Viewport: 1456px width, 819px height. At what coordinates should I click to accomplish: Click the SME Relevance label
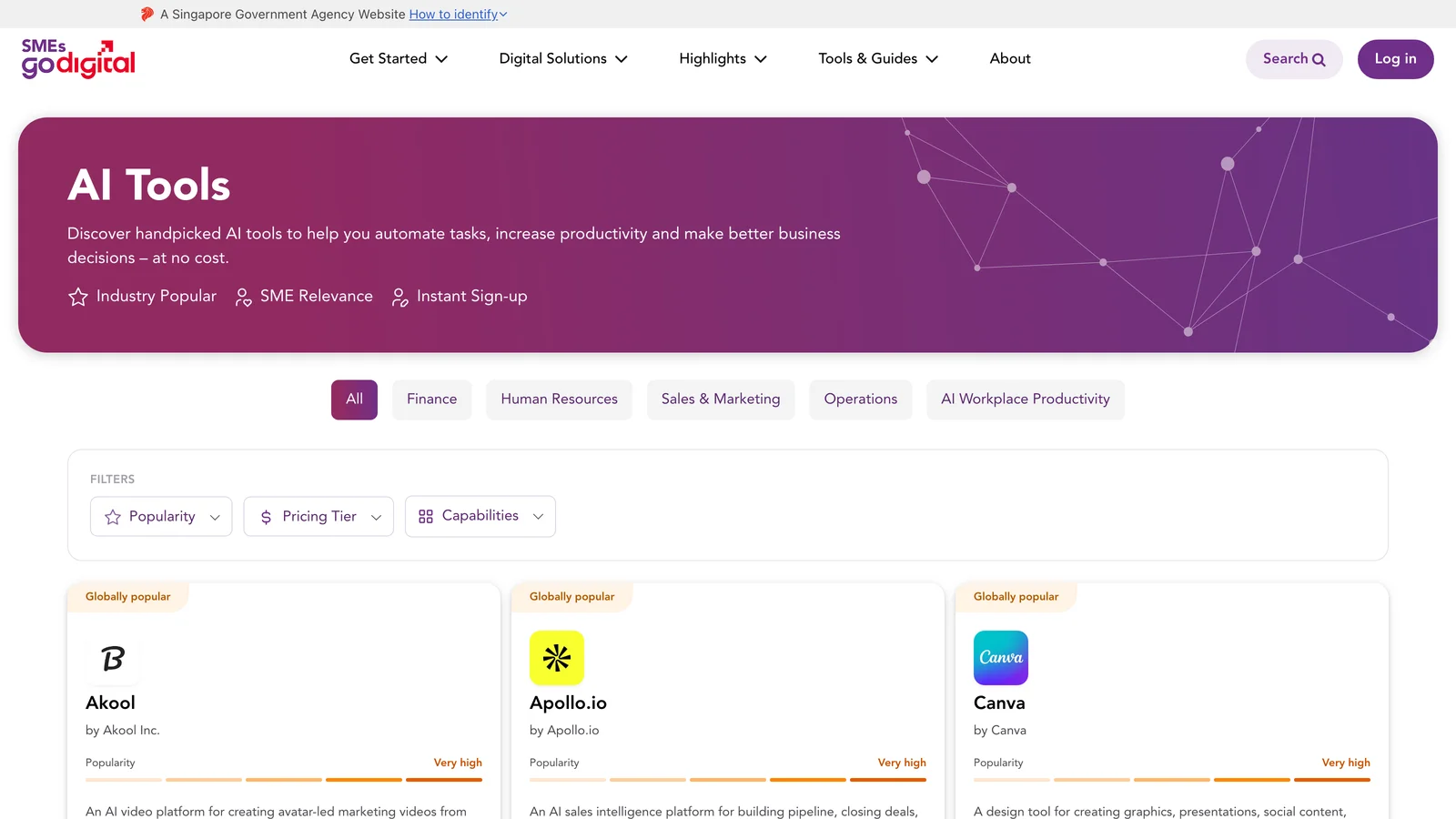317,297
